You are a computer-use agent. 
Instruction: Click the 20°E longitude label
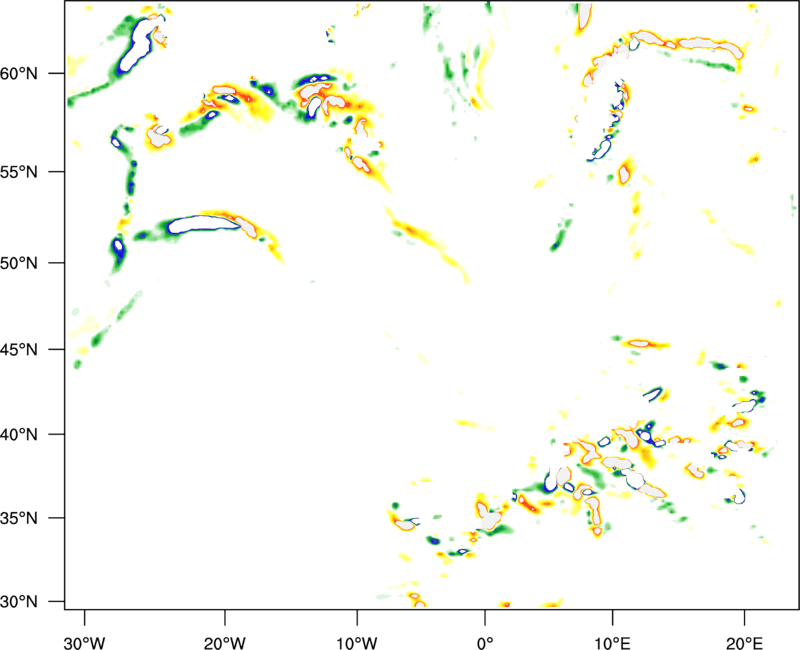[x=744, y=643]
